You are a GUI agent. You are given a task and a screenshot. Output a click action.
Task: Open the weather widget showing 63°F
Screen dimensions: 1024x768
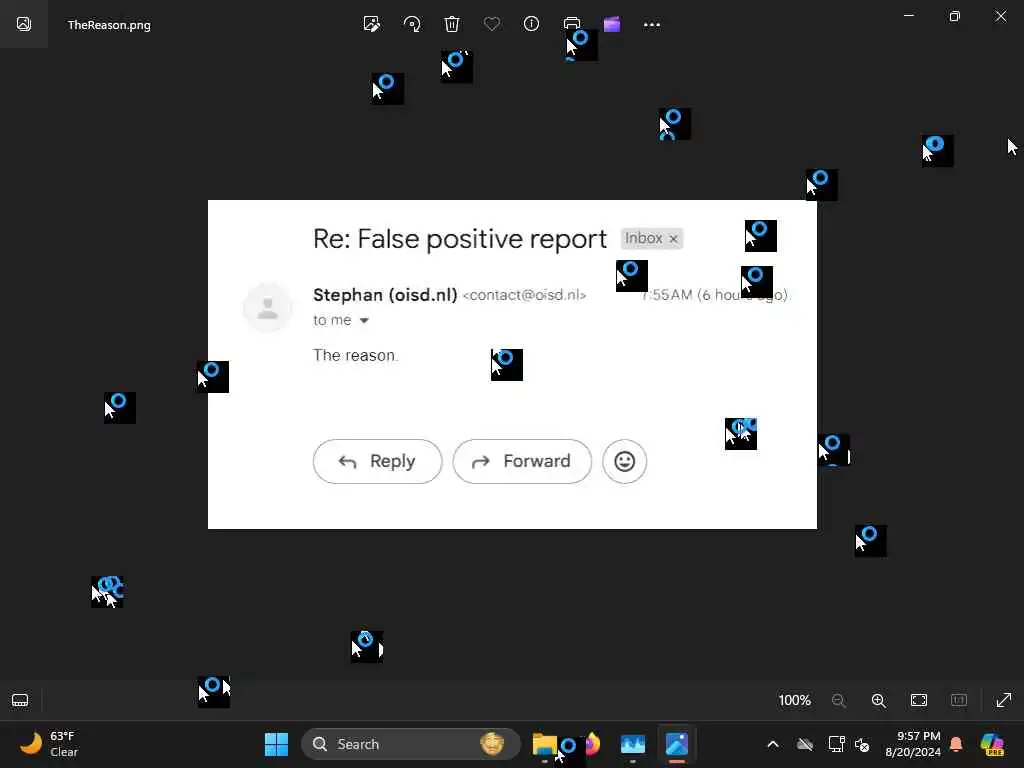pyautogui.click(x=49, y=744)
